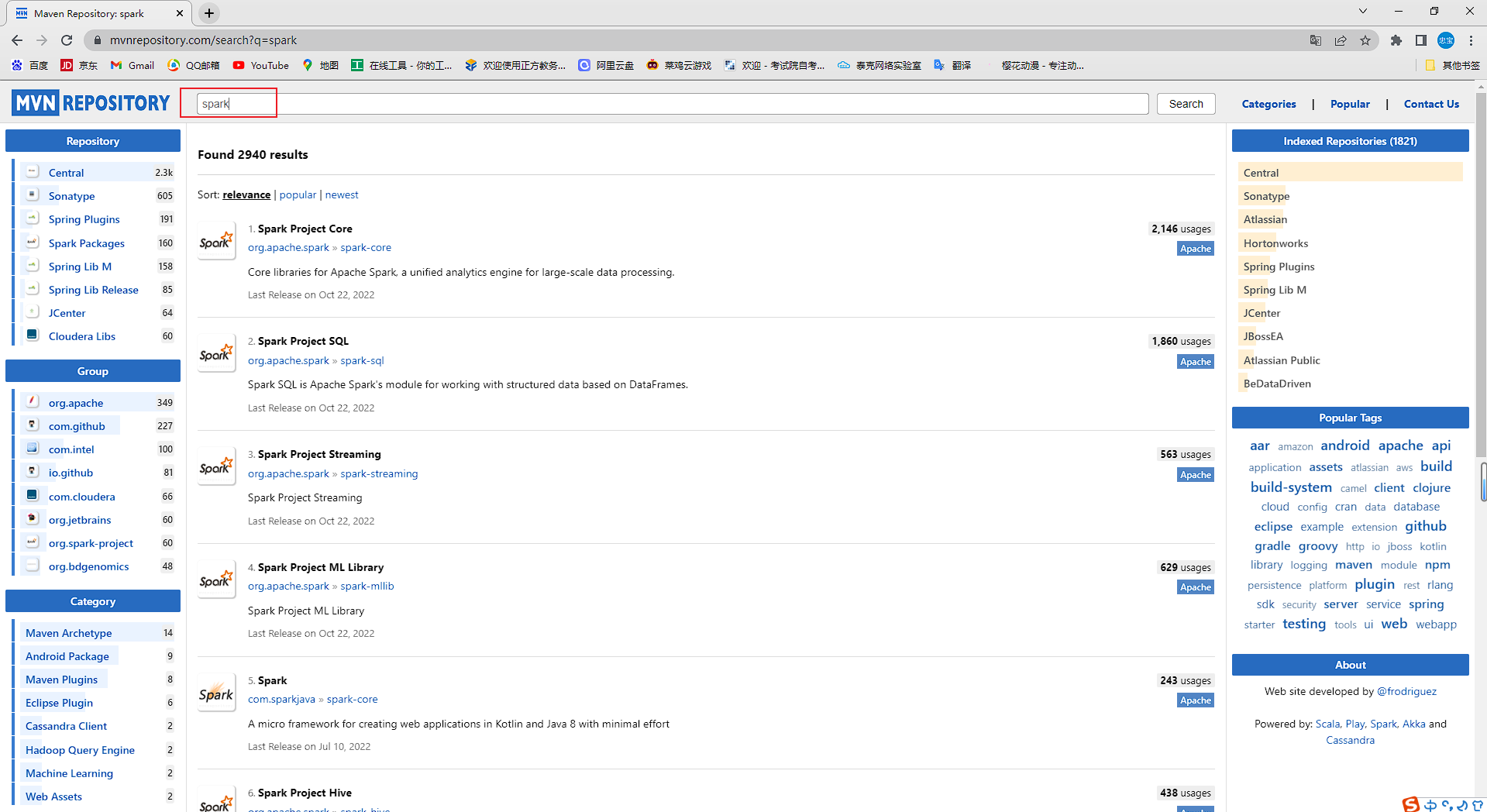Filter by Maven Archetype category

[68, 633]
